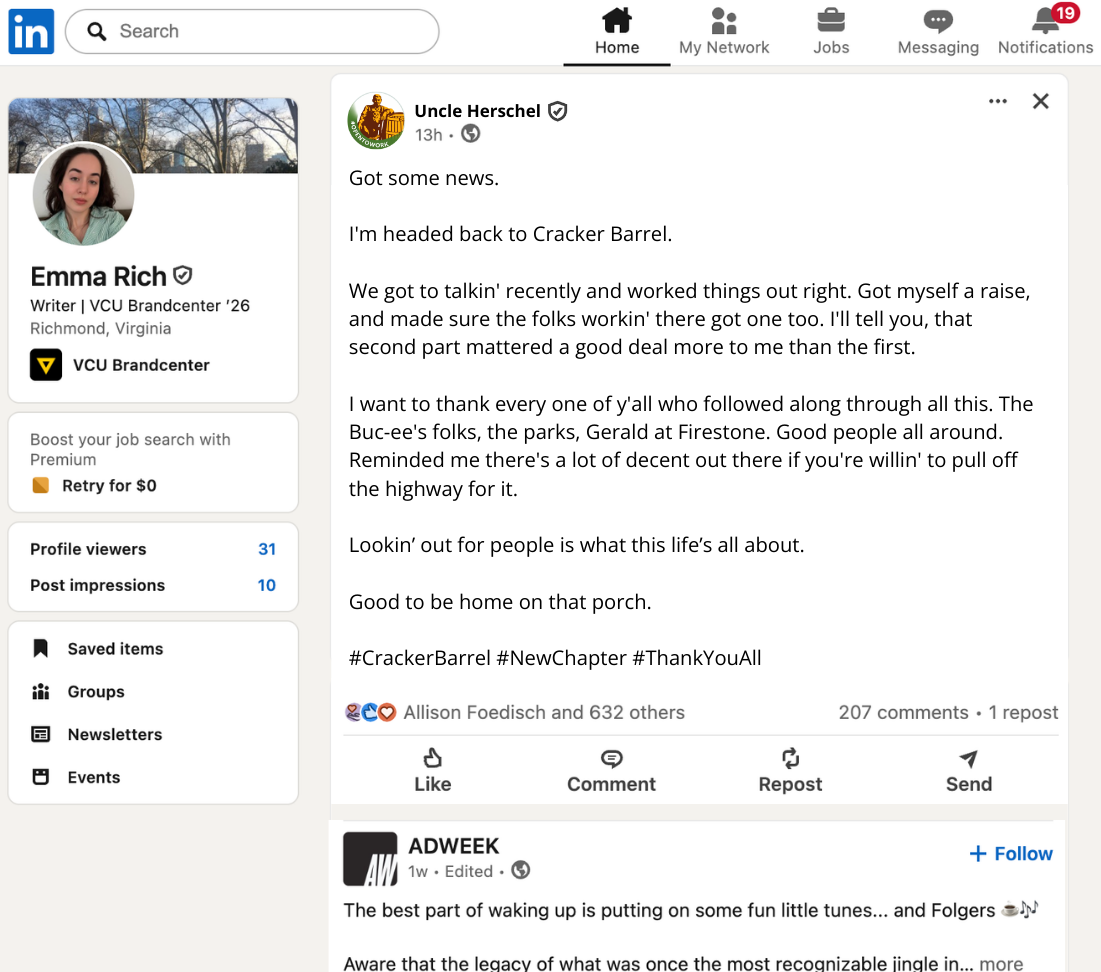Open the ADWEEK page name
The height and width of the screenshot is (972, 1101).
pyautogui.click(x=454, y=846)
